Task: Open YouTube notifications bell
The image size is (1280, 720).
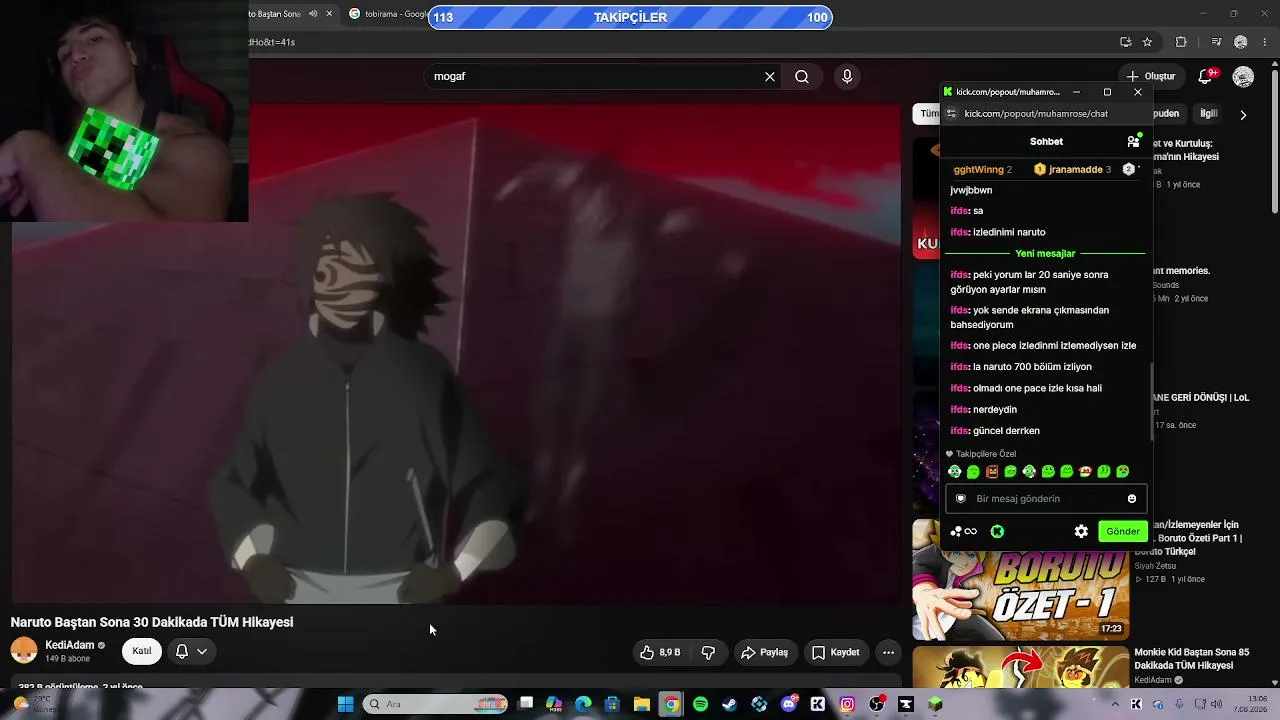Action: (1206, 76)
